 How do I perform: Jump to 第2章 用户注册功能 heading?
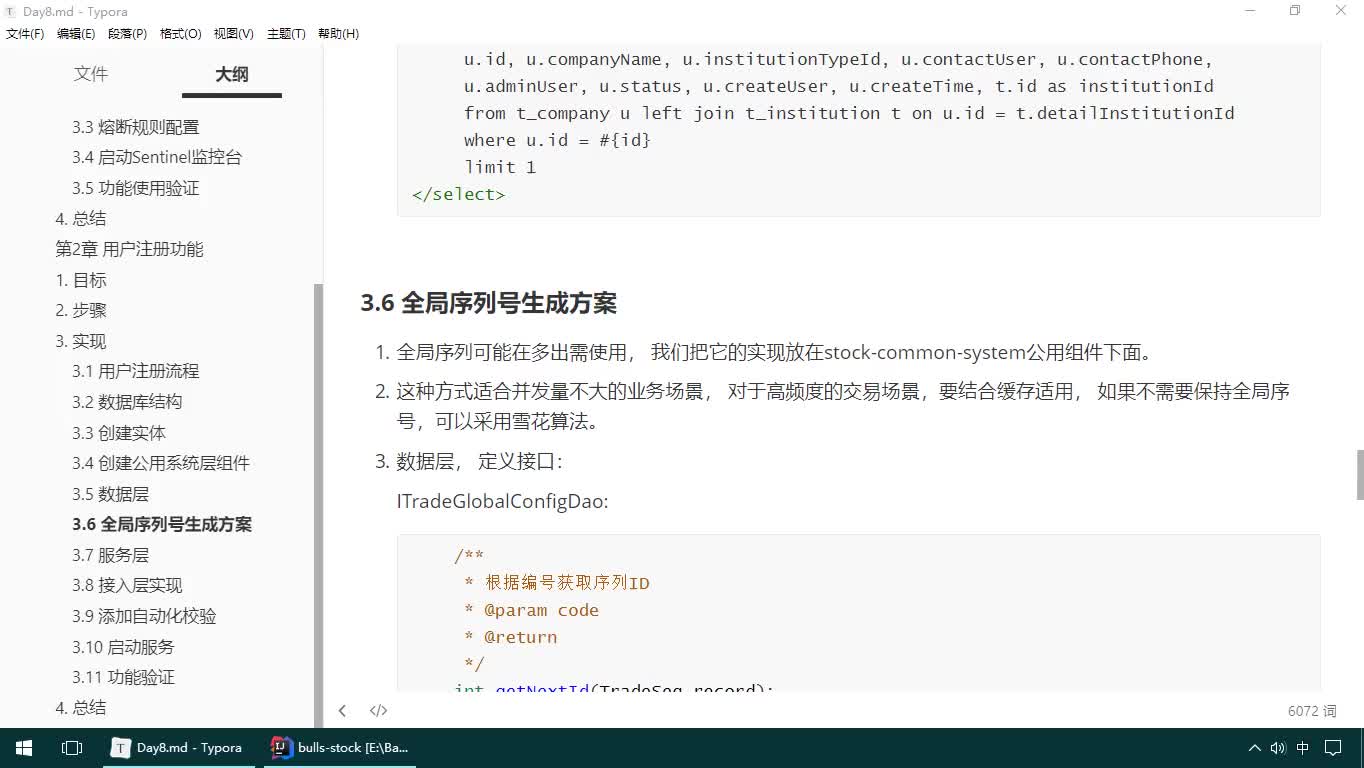129,249
